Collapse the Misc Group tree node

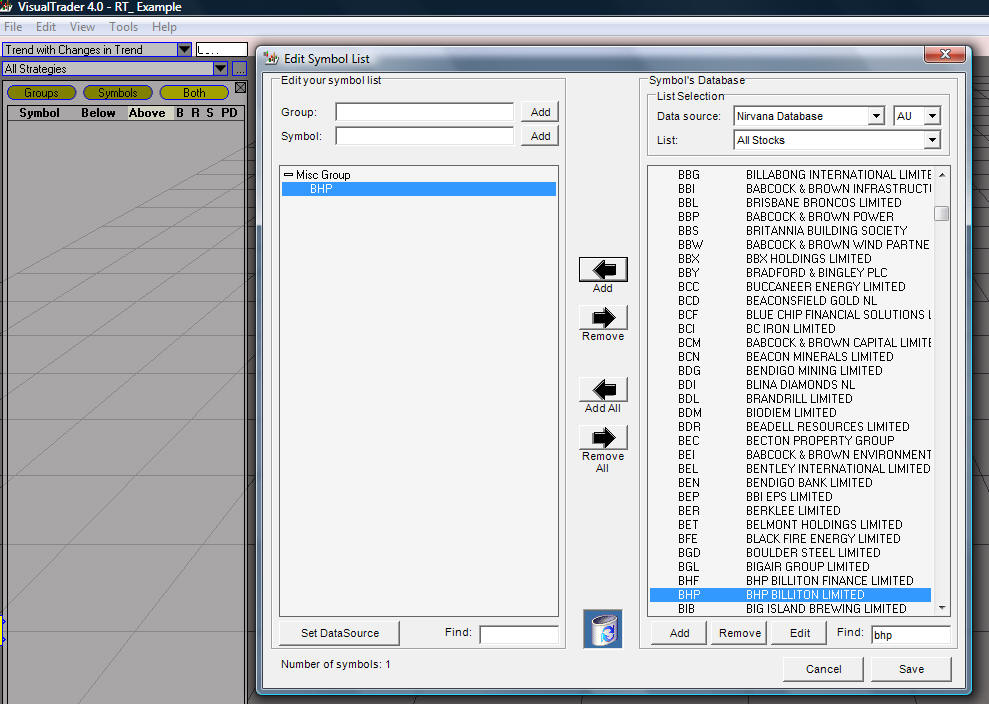tap(288, 175)
